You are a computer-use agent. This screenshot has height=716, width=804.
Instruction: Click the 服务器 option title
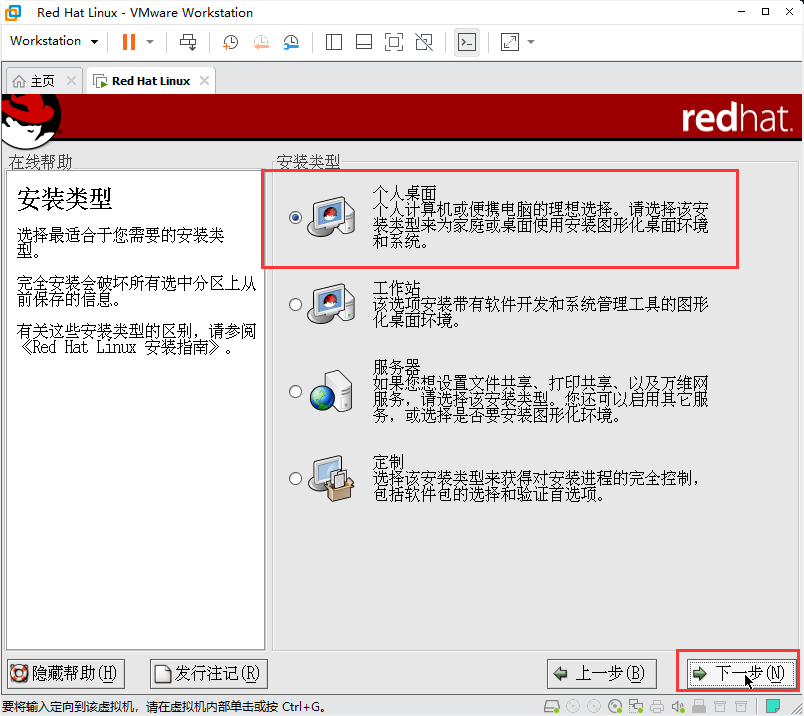[396, 367]
